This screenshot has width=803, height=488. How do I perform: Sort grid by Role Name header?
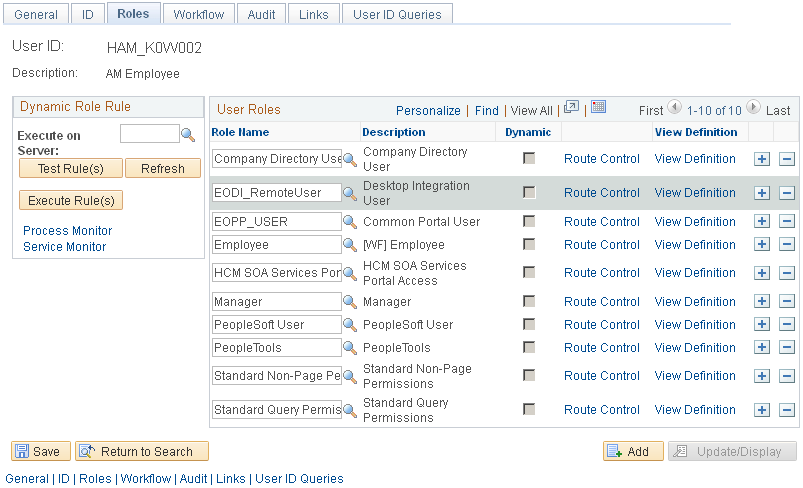[240, 132]
